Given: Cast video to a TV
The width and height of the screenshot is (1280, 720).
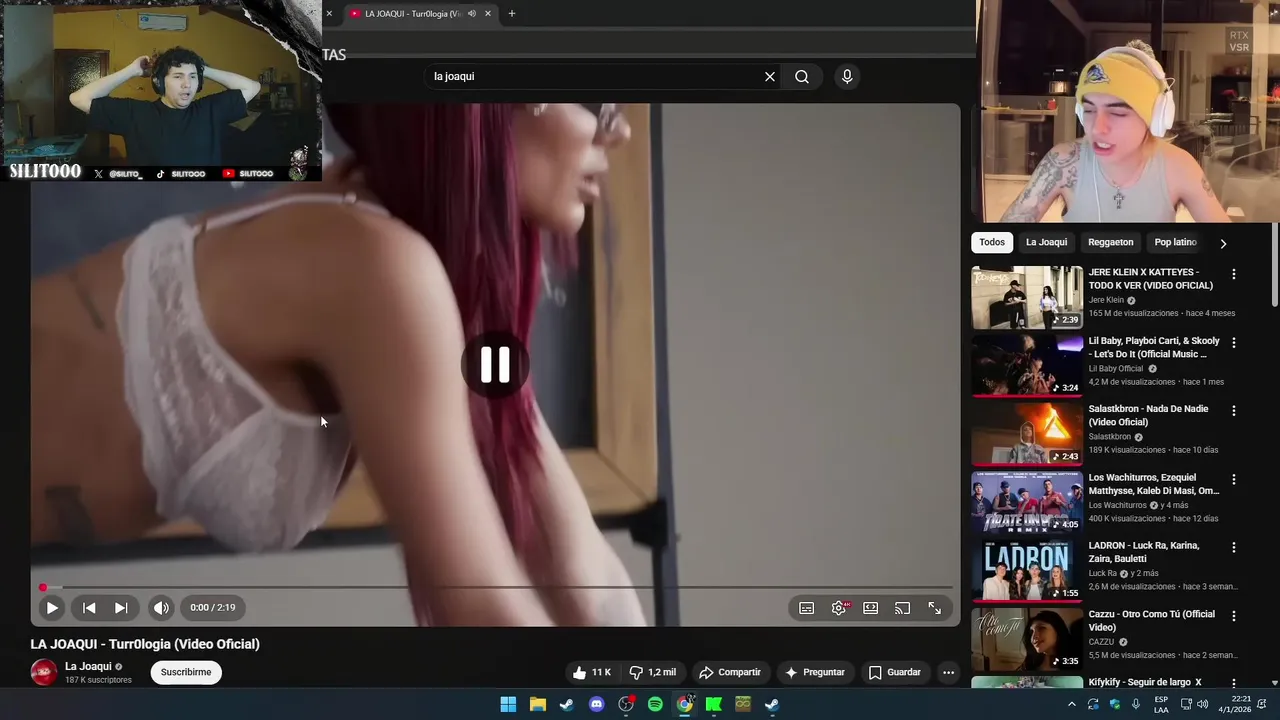Looking at the screenshot, I should pyautogui.click(x=902, y=608).
